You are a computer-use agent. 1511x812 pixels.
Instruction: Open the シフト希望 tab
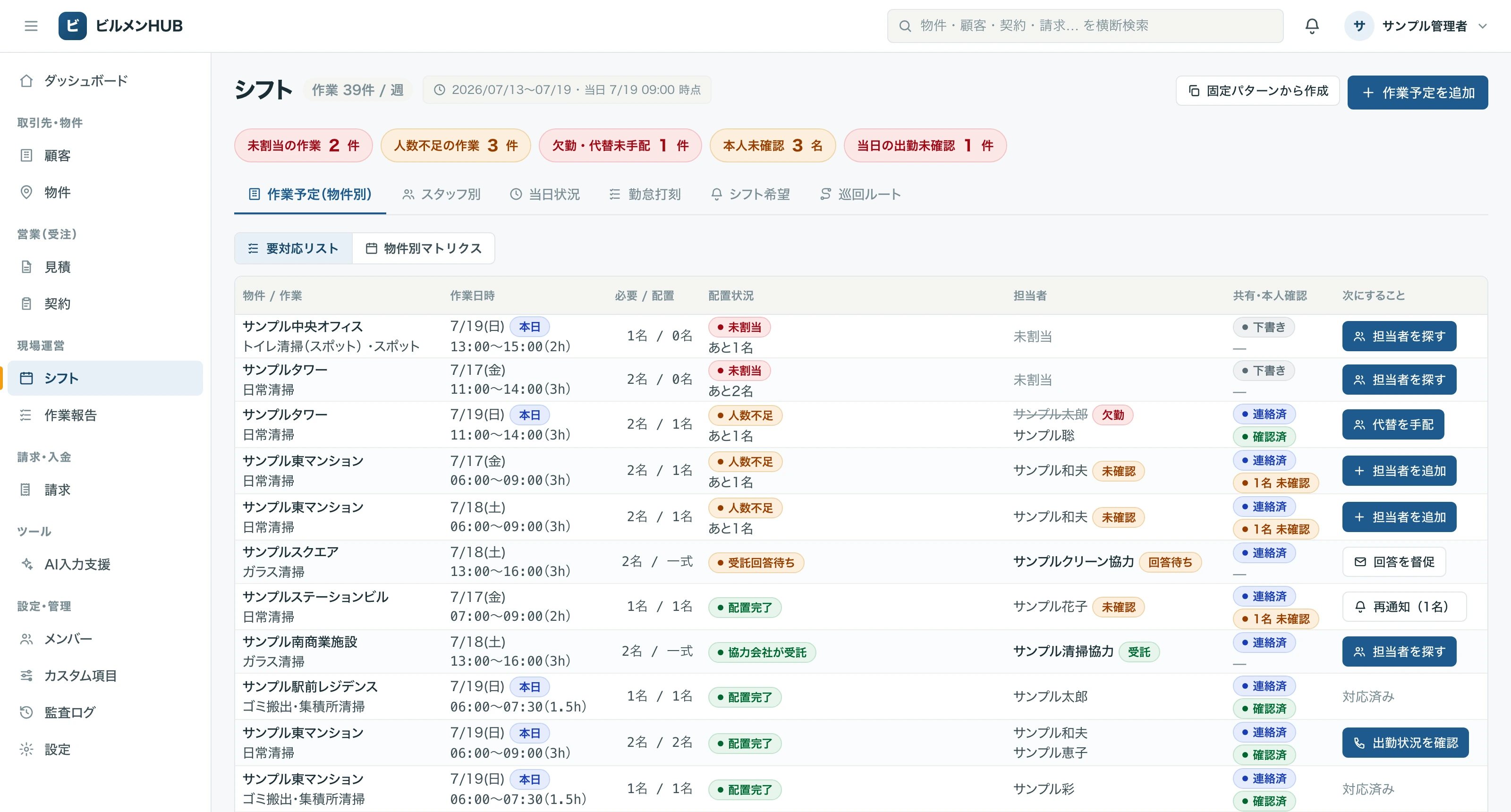(750, 195)
